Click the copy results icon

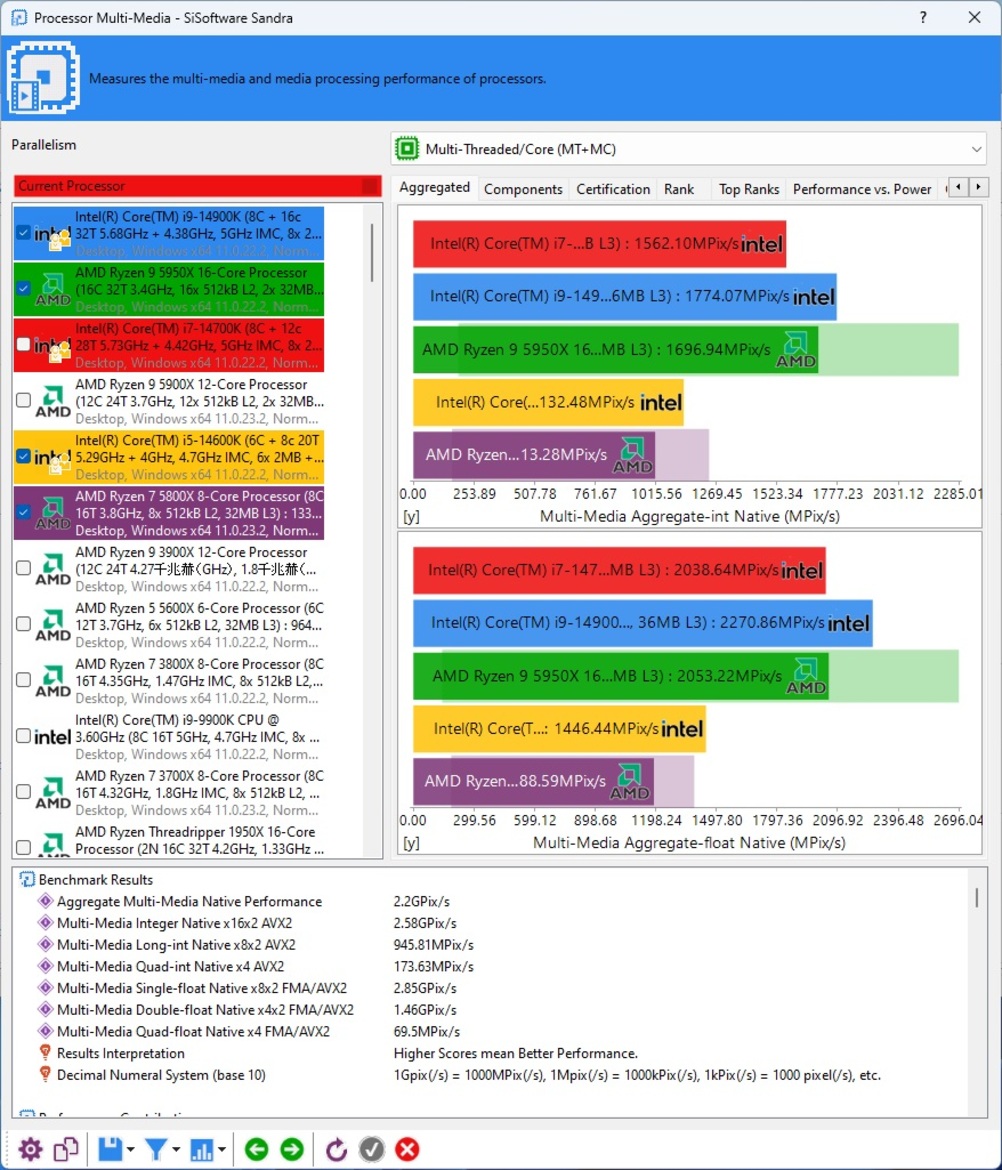coord(66,1149)
